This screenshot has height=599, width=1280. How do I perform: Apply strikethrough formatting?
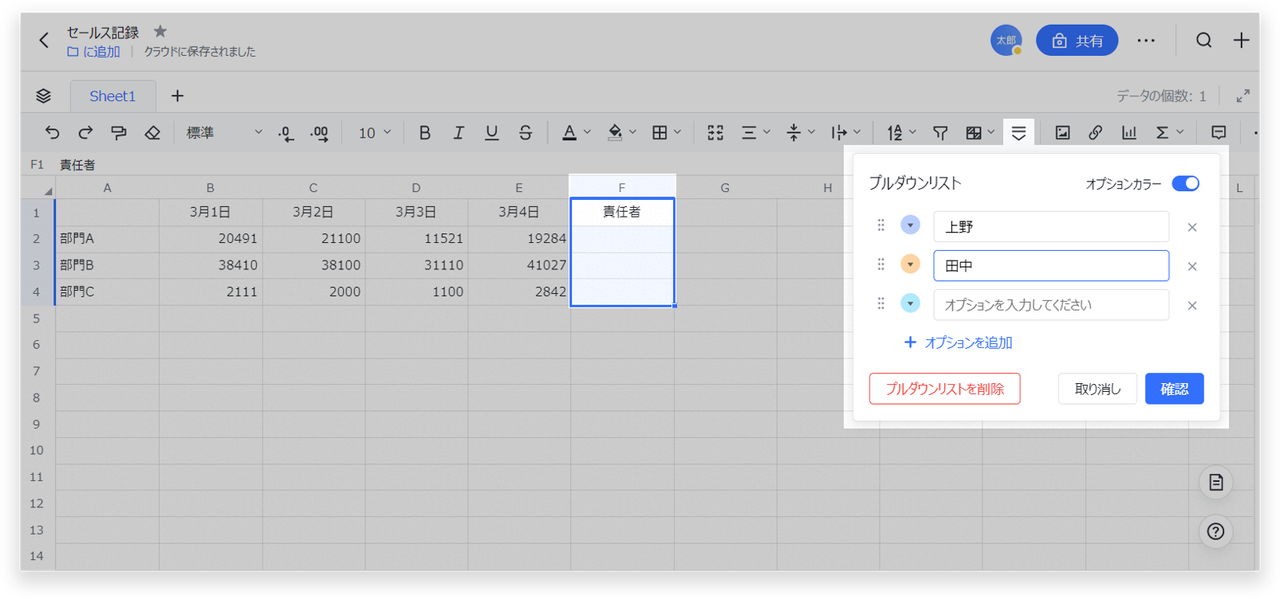[x=525, y=132]
